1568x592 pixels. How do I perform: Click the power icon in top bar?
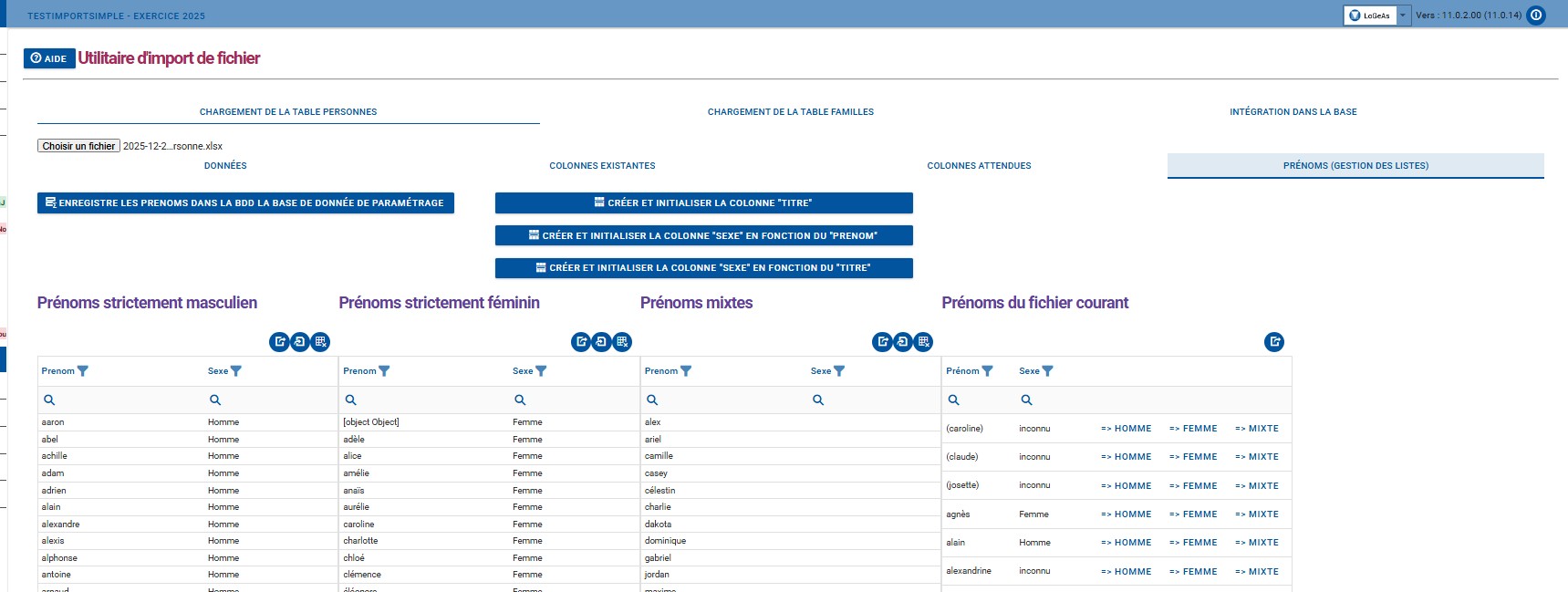[1536, 16]
